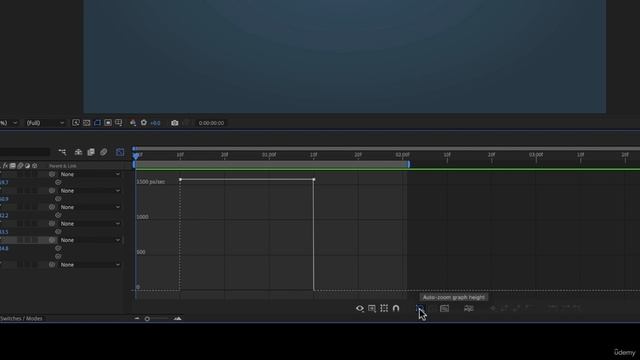
Task: Click the Parent & Link column header
Action: click(x=63, y=166)
